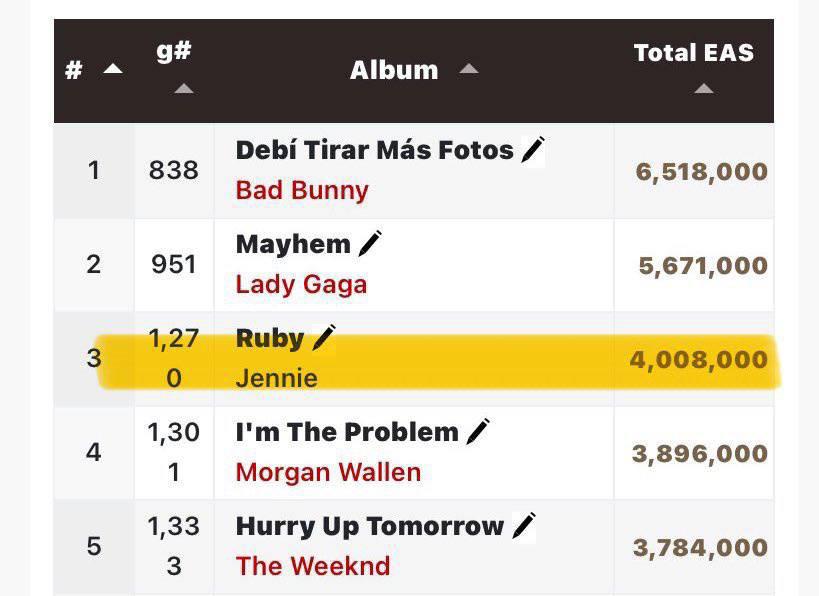Sort table by the g# column arrow
The image size is (819, 596).
[x=184, y=88]
